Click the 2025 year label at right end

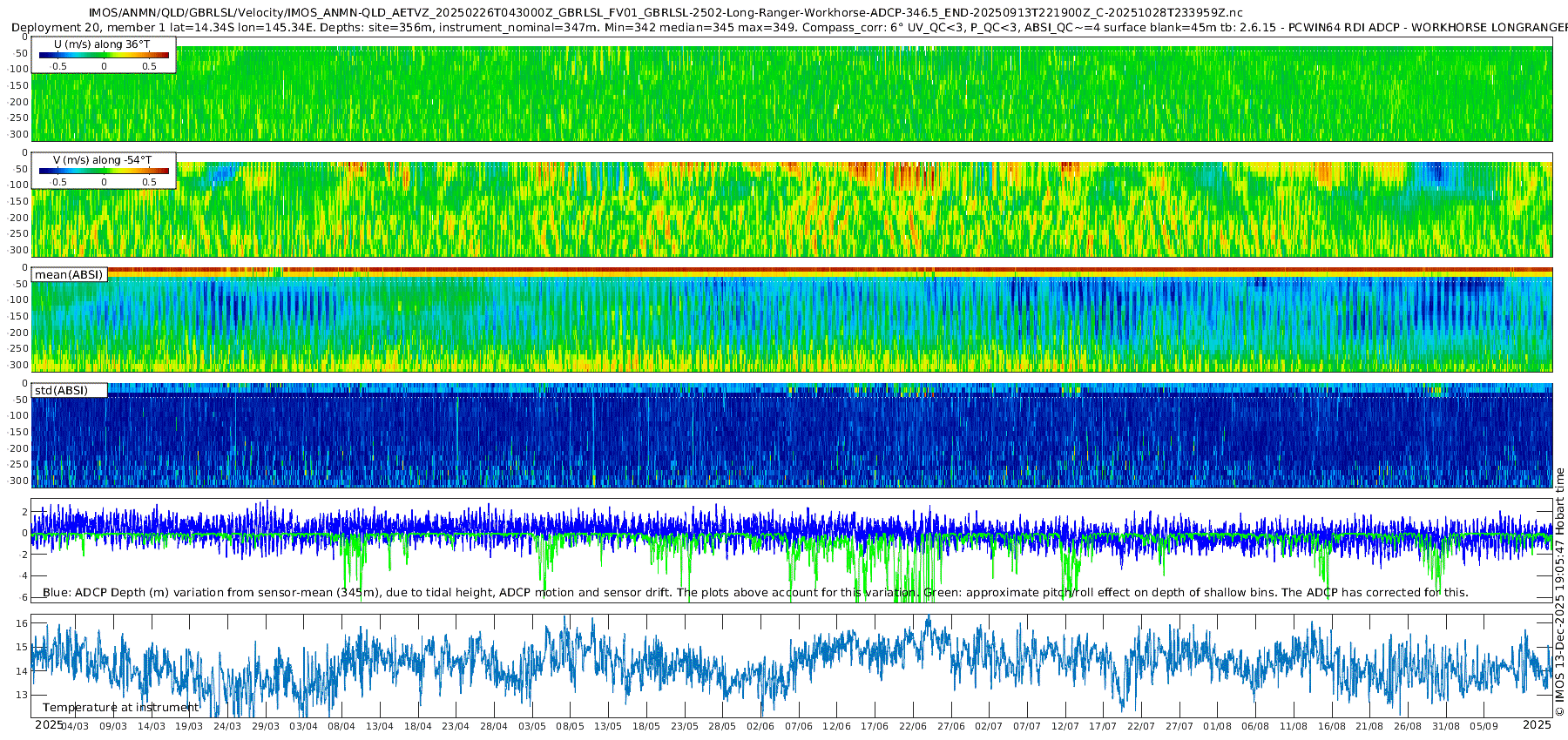(1537, 724)
